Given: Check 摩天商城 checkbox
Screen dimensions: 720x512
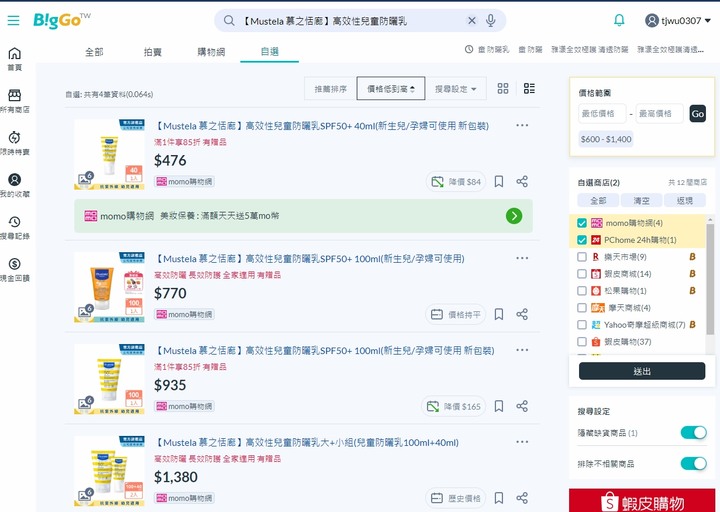Looking at the screenshot, I should point(582,308).
